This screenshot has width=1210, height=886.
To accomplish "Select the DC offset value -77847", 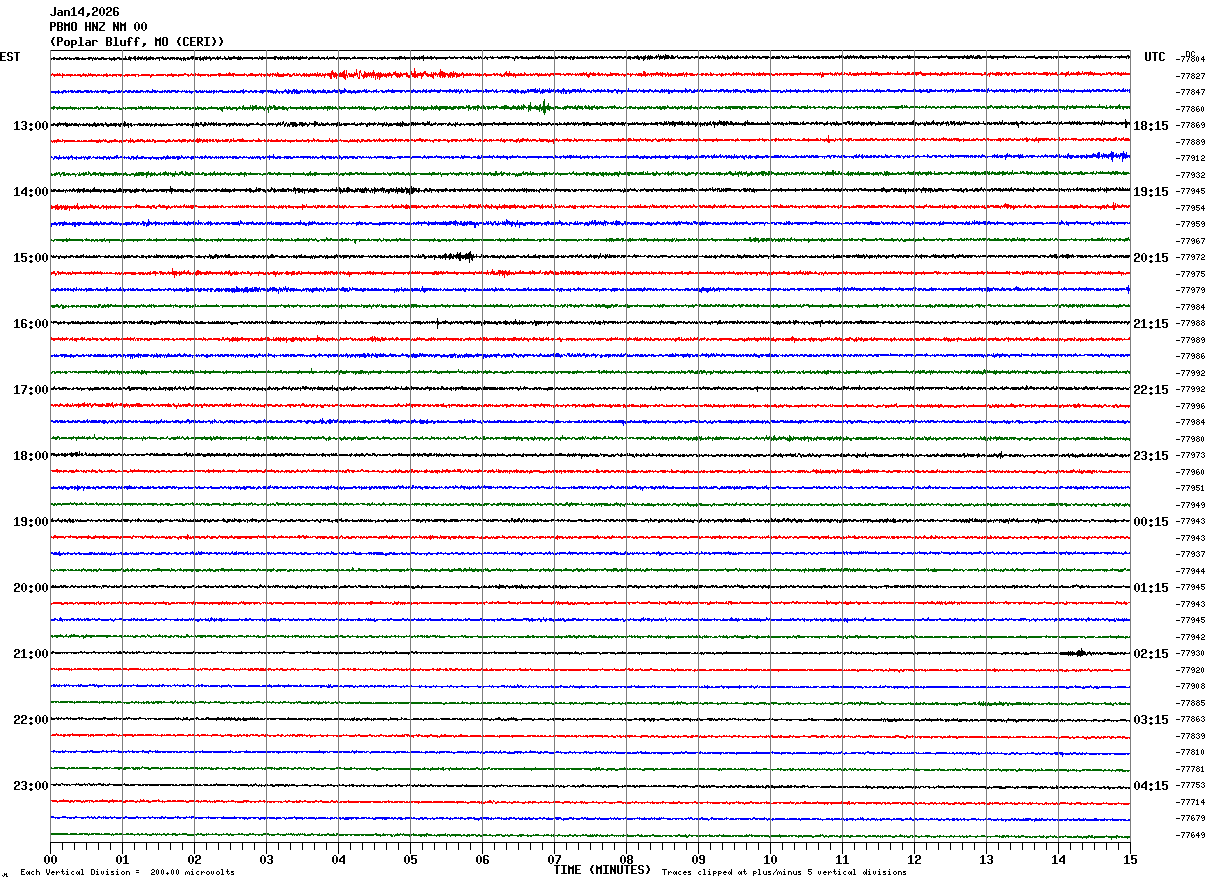I will (1190, 92).
